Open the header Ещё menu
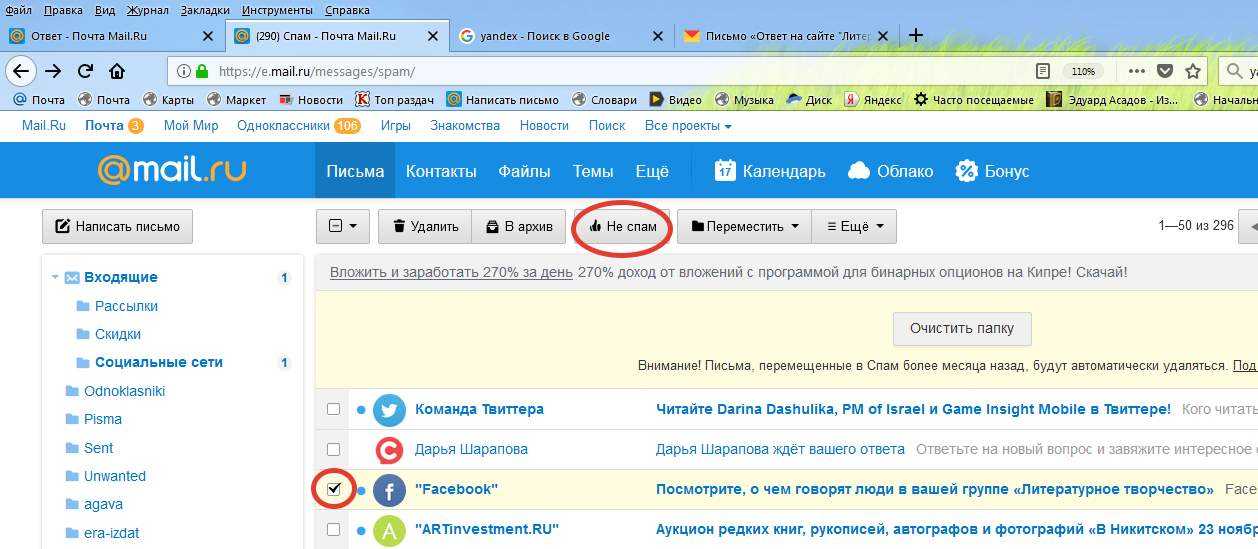 (x=652, y=171)
